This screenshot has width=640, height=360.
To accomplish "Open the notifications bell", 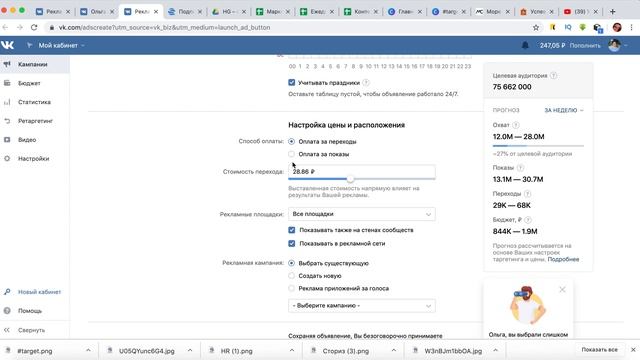I will click(525, 45).
